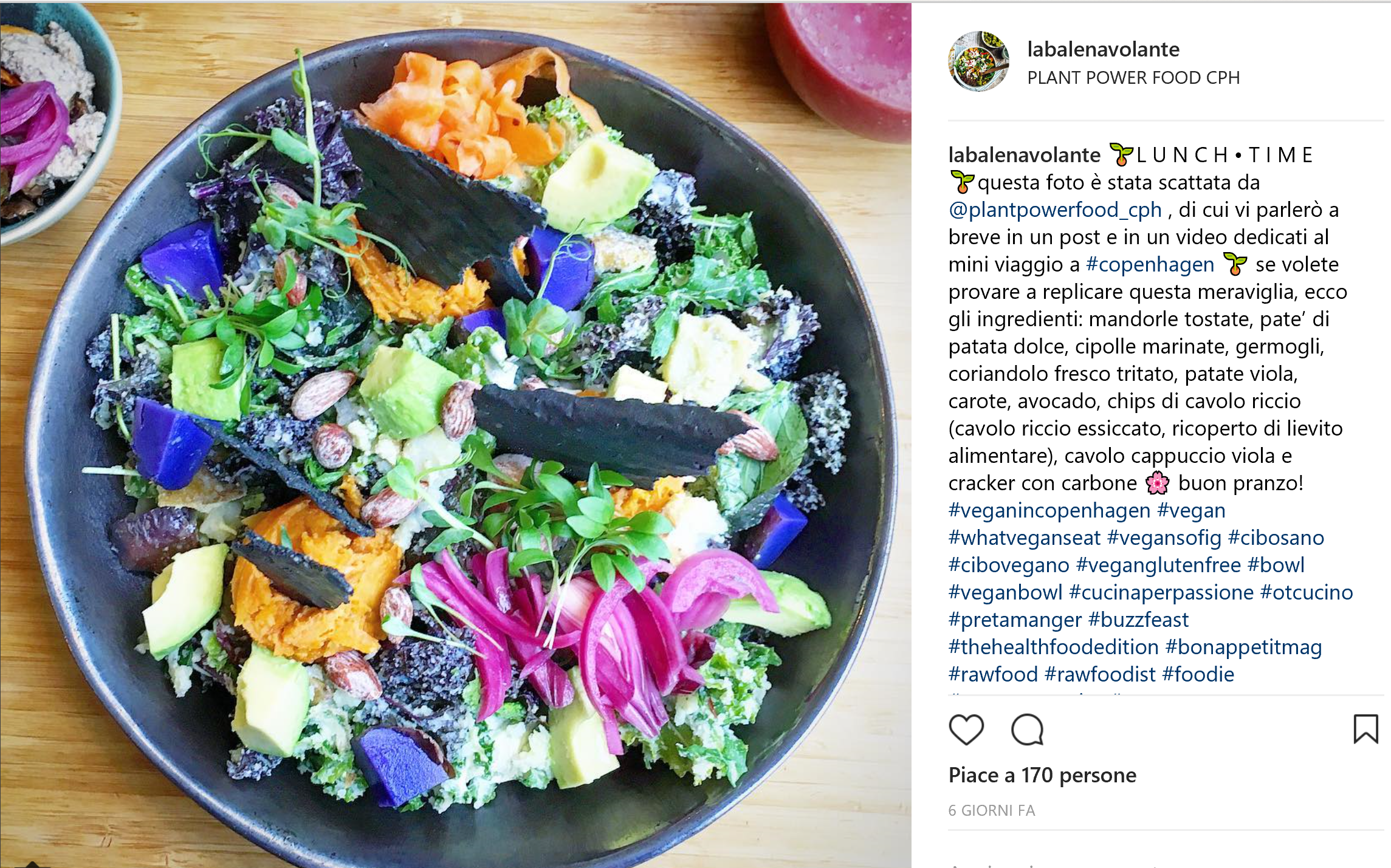Image resolution: width=1391 pixels, height=868 pixels.
Task: Open the #veganincopenhagen hashtag
Action: (1049, 510)
